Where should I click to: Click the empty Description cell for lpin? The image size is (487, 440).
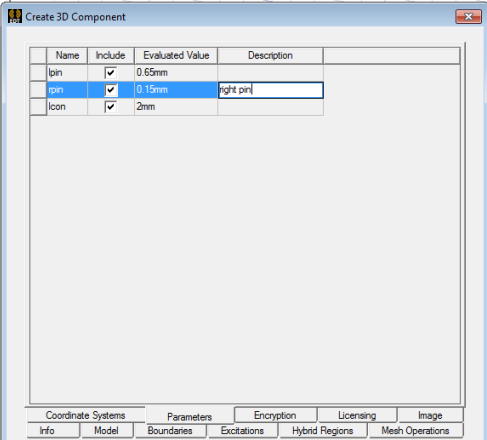coord(270,73)
